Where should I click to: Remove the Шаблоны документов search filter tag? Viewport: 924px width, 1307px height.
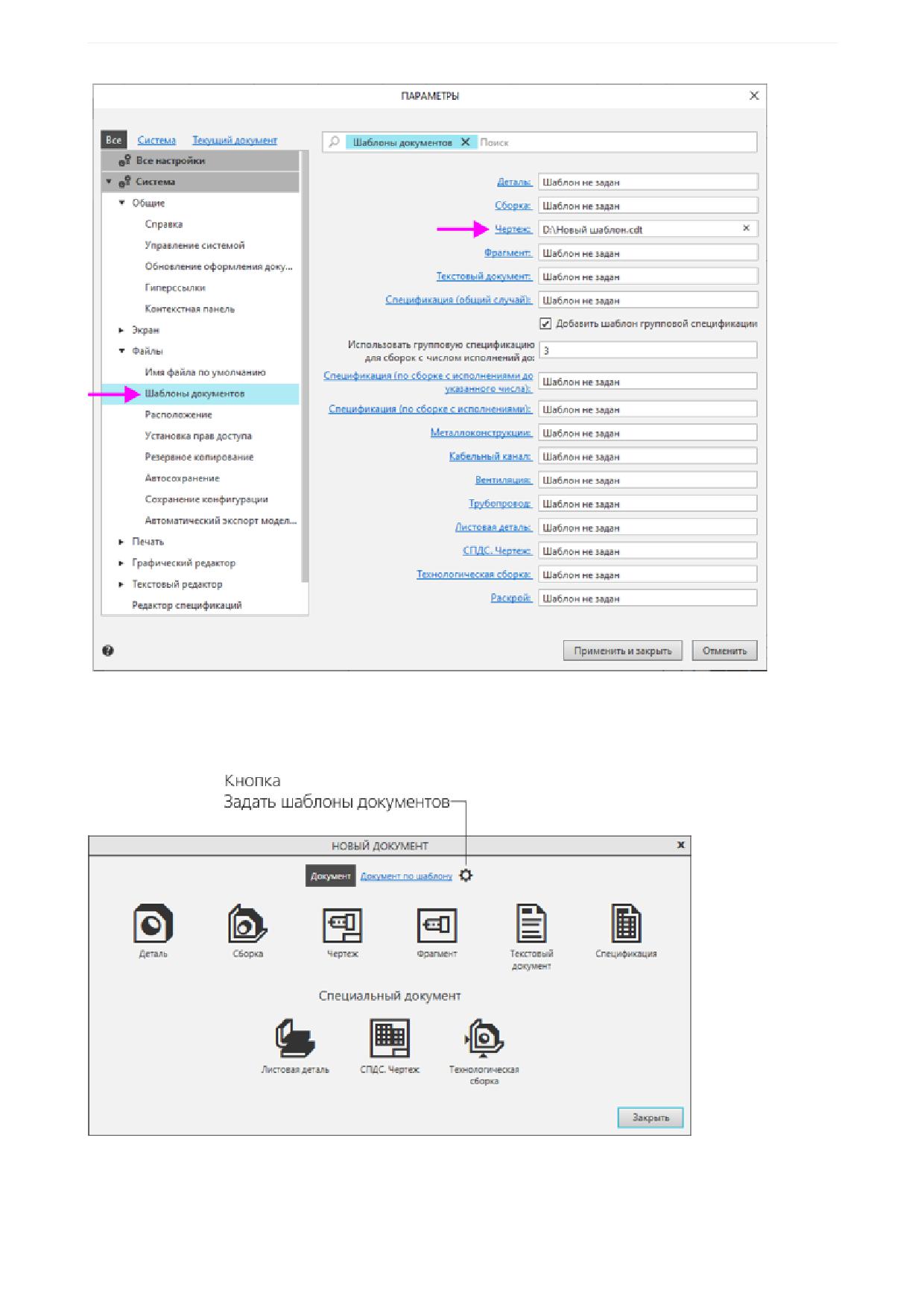point(465,142)
